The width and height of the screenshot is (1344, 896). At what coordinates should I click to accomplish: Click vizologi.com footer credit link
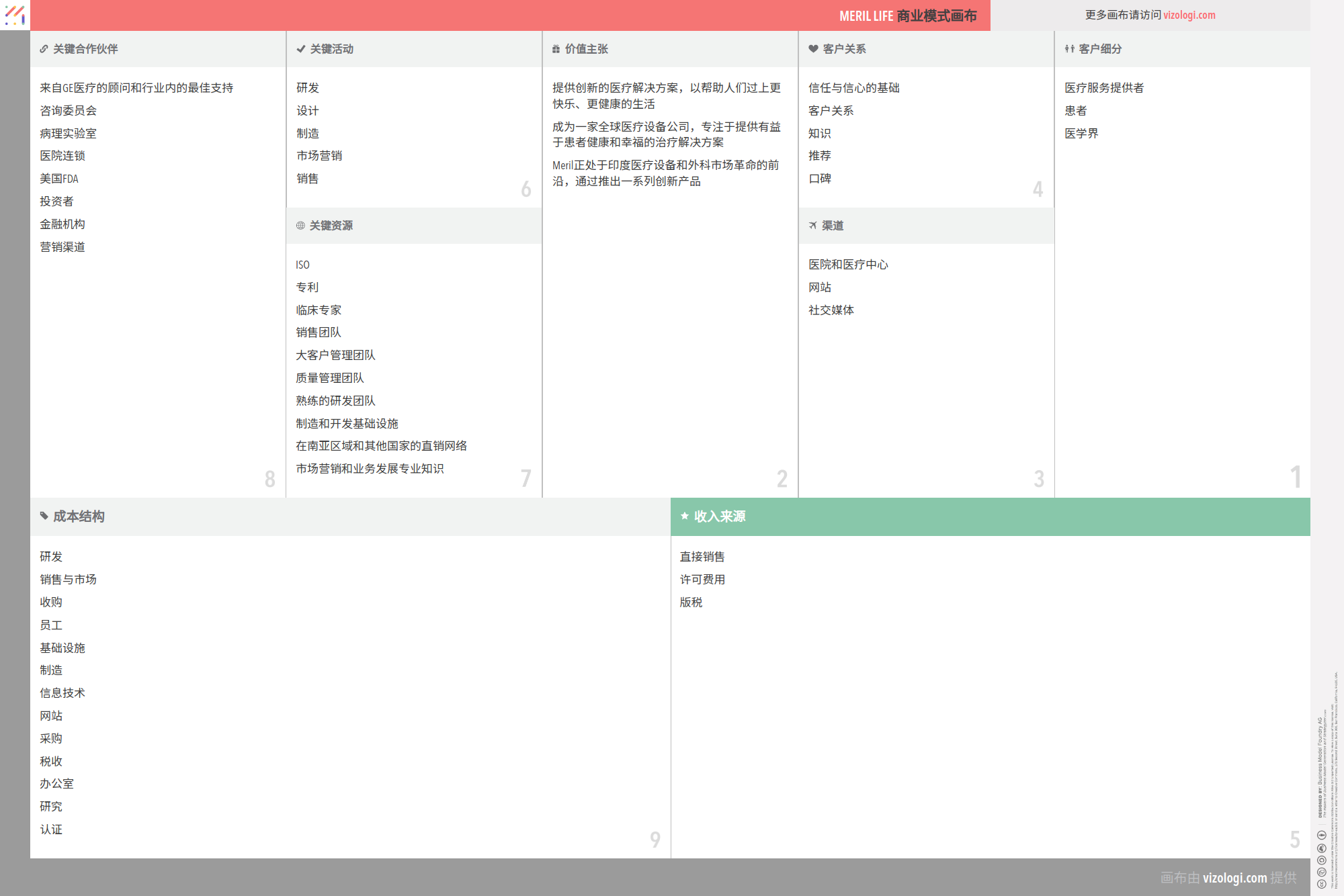pos(1234,877)
